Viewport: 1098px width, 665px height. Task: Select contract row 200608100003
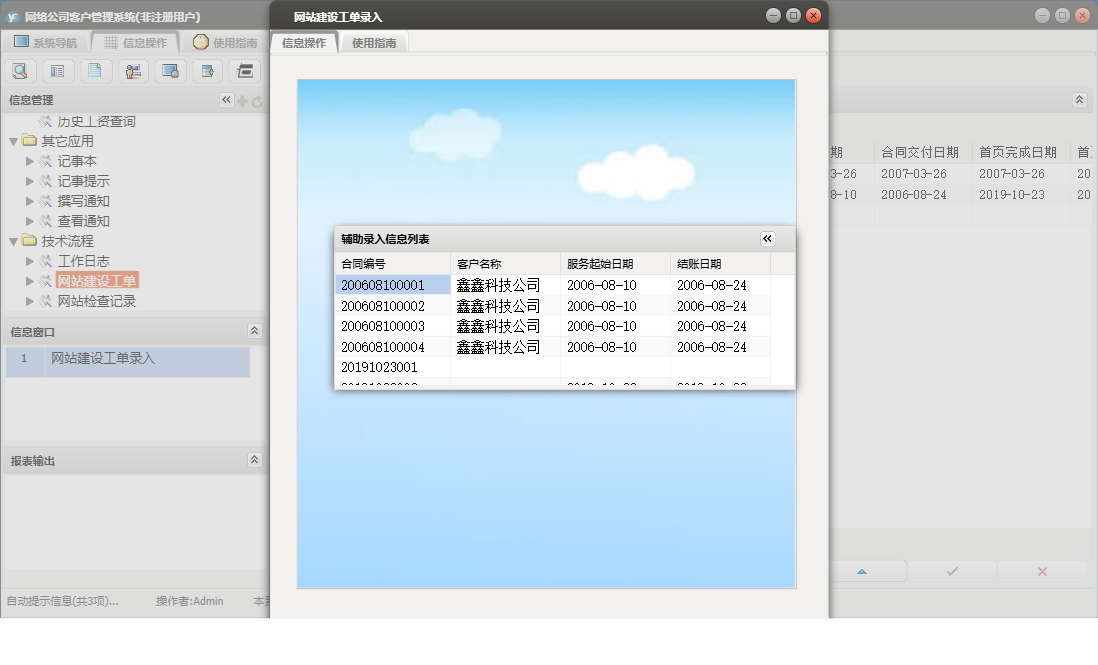click(x=383, y=326)
